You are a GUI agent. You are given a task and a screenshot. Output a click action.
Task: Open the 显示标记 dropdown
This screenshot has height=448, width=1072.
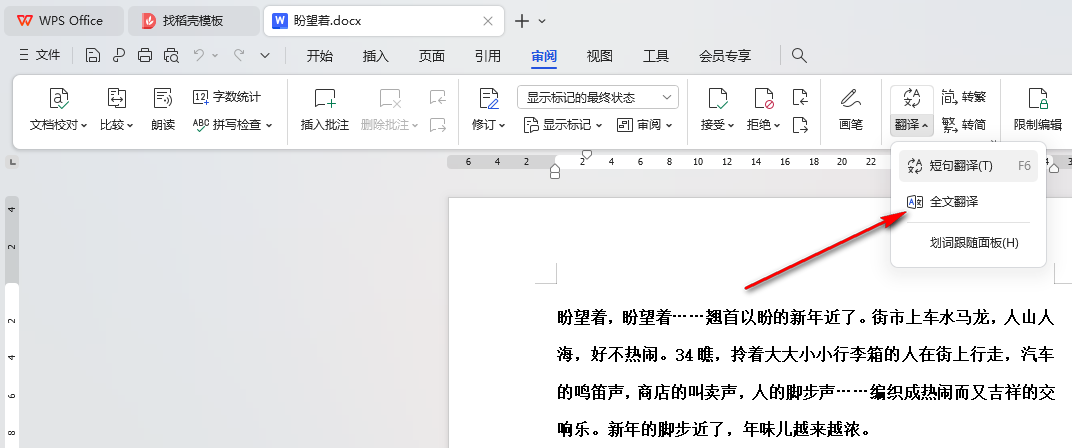(x=562, y=125)
